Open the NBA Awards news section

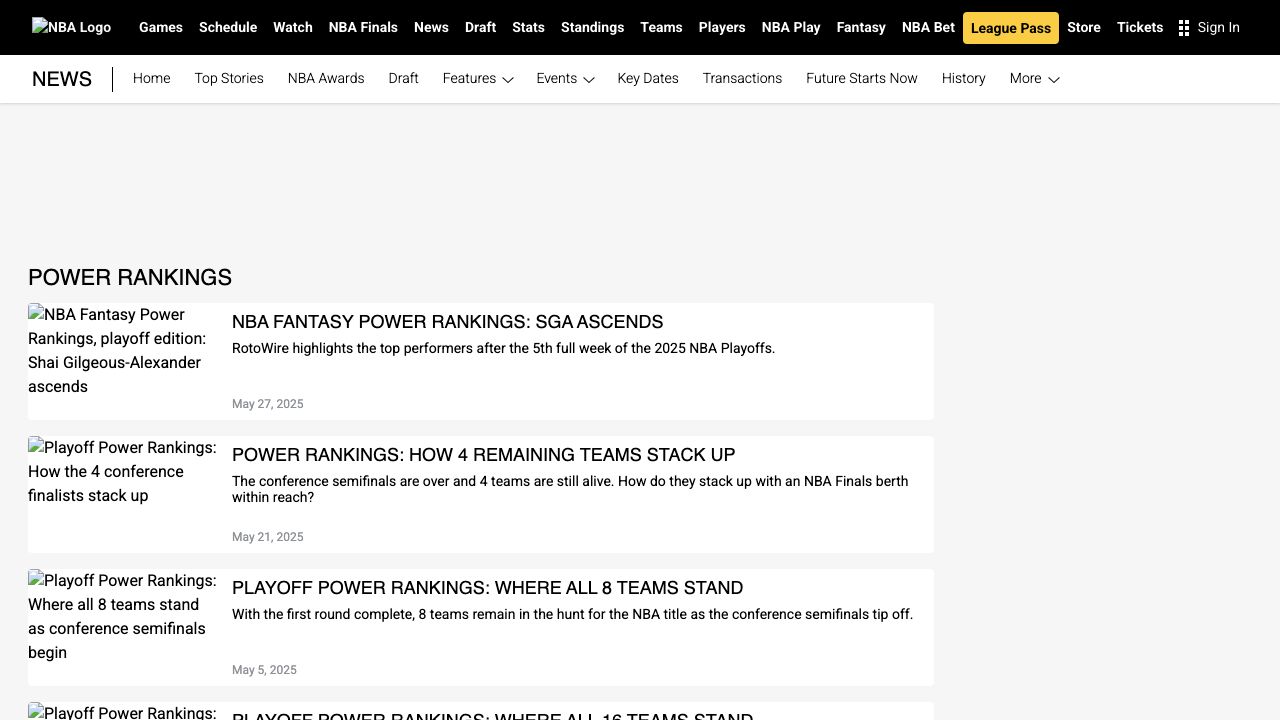click(326, 79)
